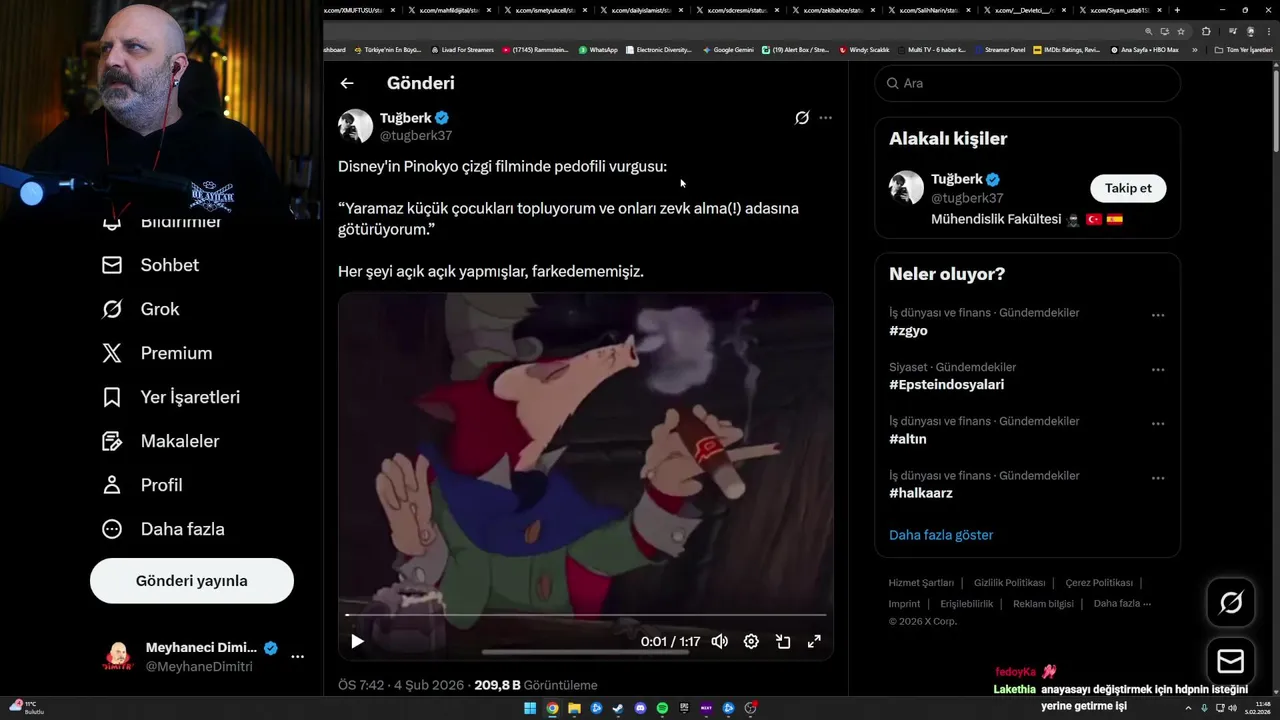Open options dots for #zgyo trend

(1158, 315)
